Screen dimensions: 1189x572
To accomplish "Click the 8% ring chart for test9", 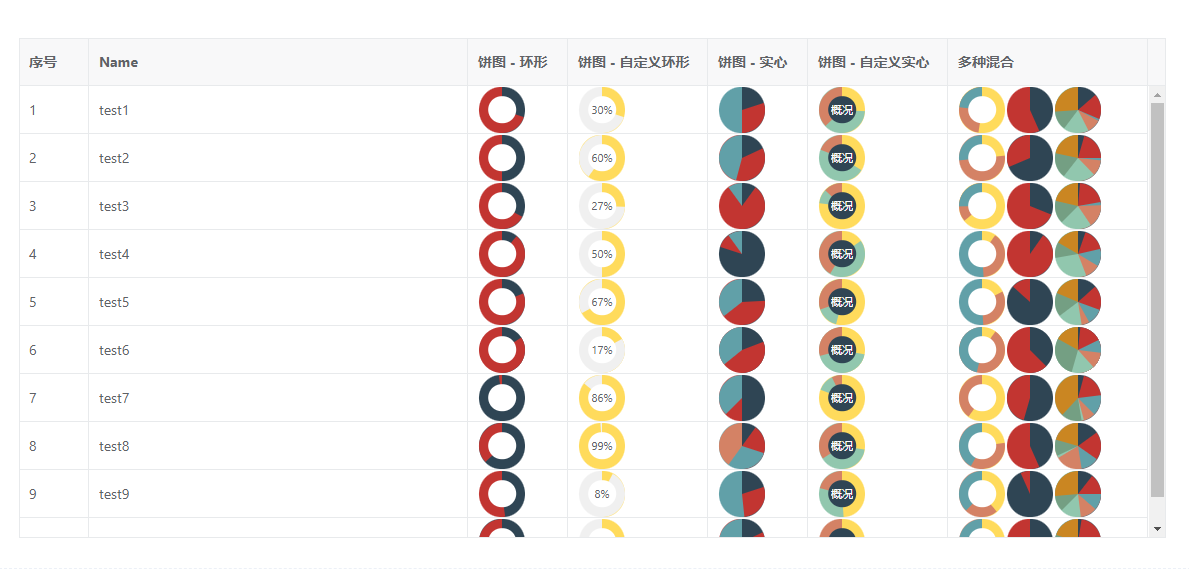I will click(x=602, y=494).
